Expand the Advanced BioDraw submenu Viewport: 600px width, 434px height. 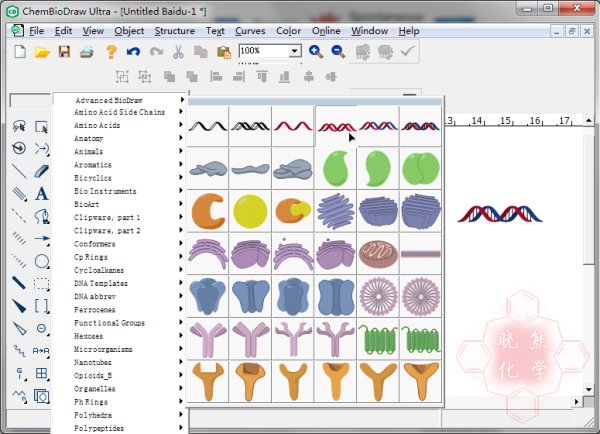click(119, 100)
